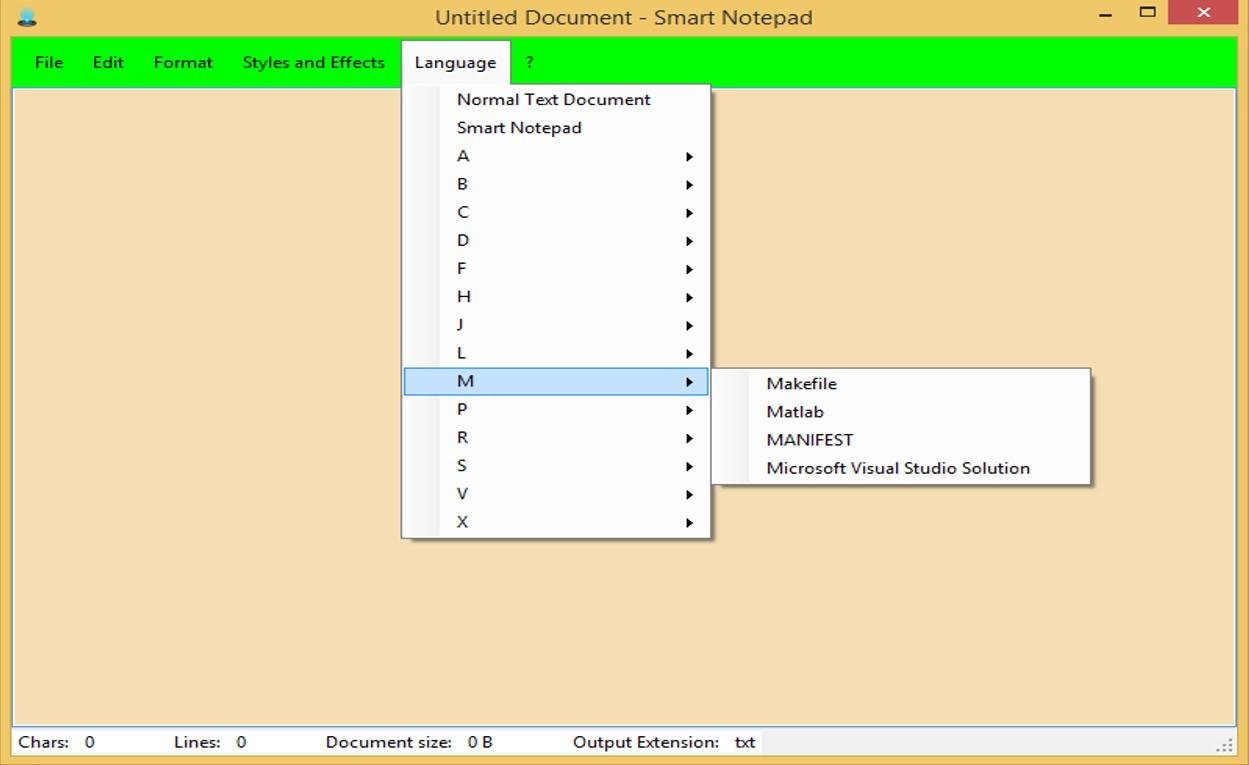Open the File menu
Screen dimensions: 1249x765
[47, 62]
